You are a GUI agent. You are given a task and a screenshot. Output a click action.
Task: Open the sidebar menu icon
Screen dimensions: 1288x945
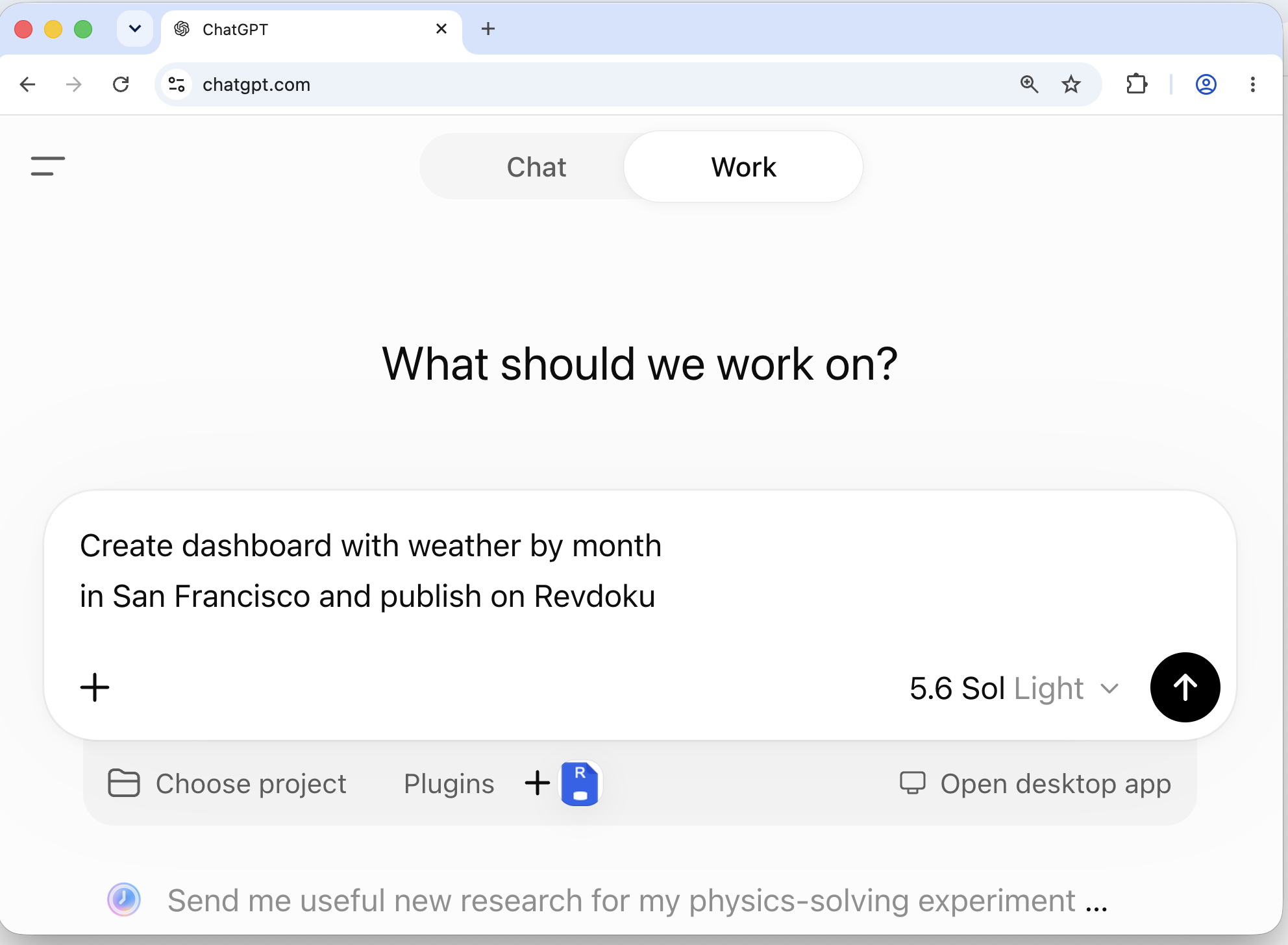click(x=47, y=166)
